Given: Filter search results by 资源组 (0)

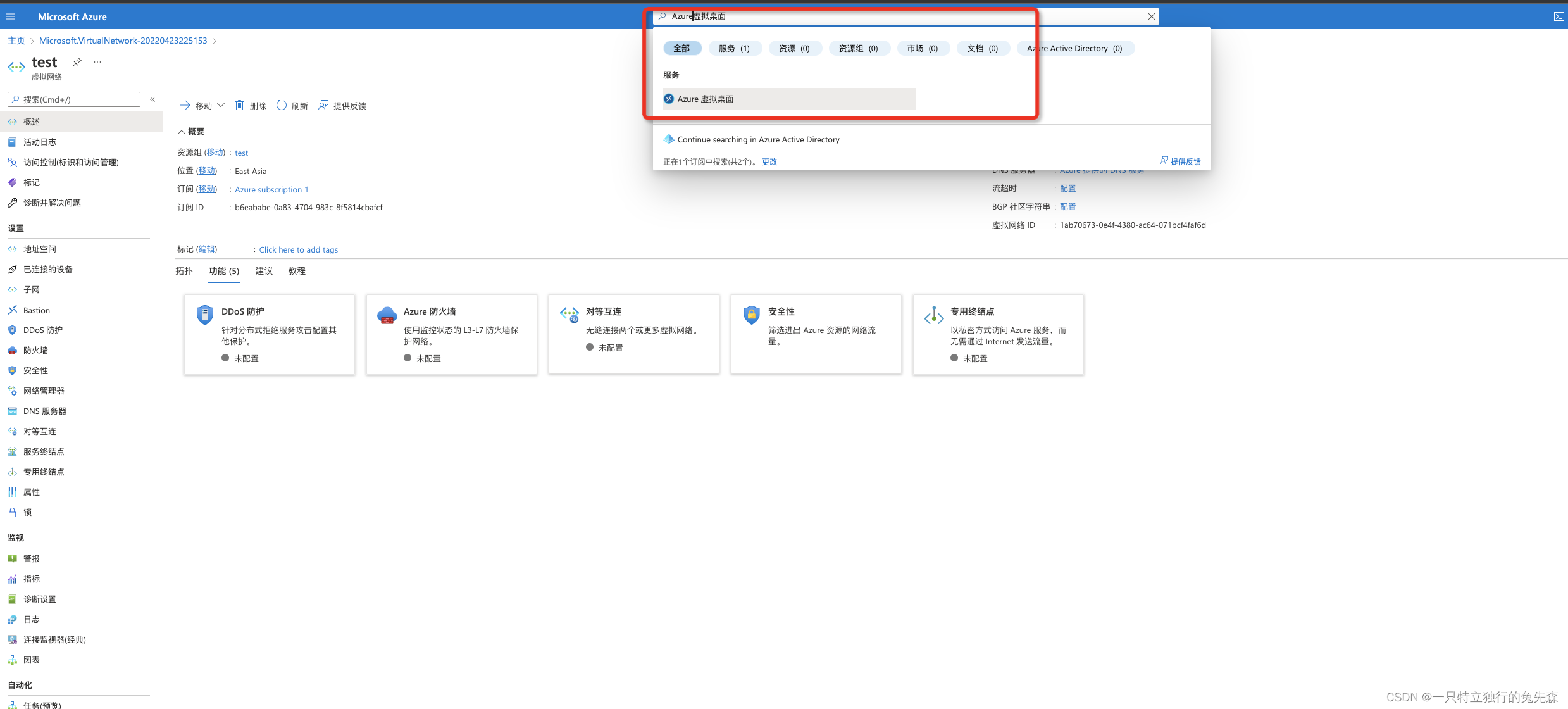Looking at the screenshot, I should 858,48.
